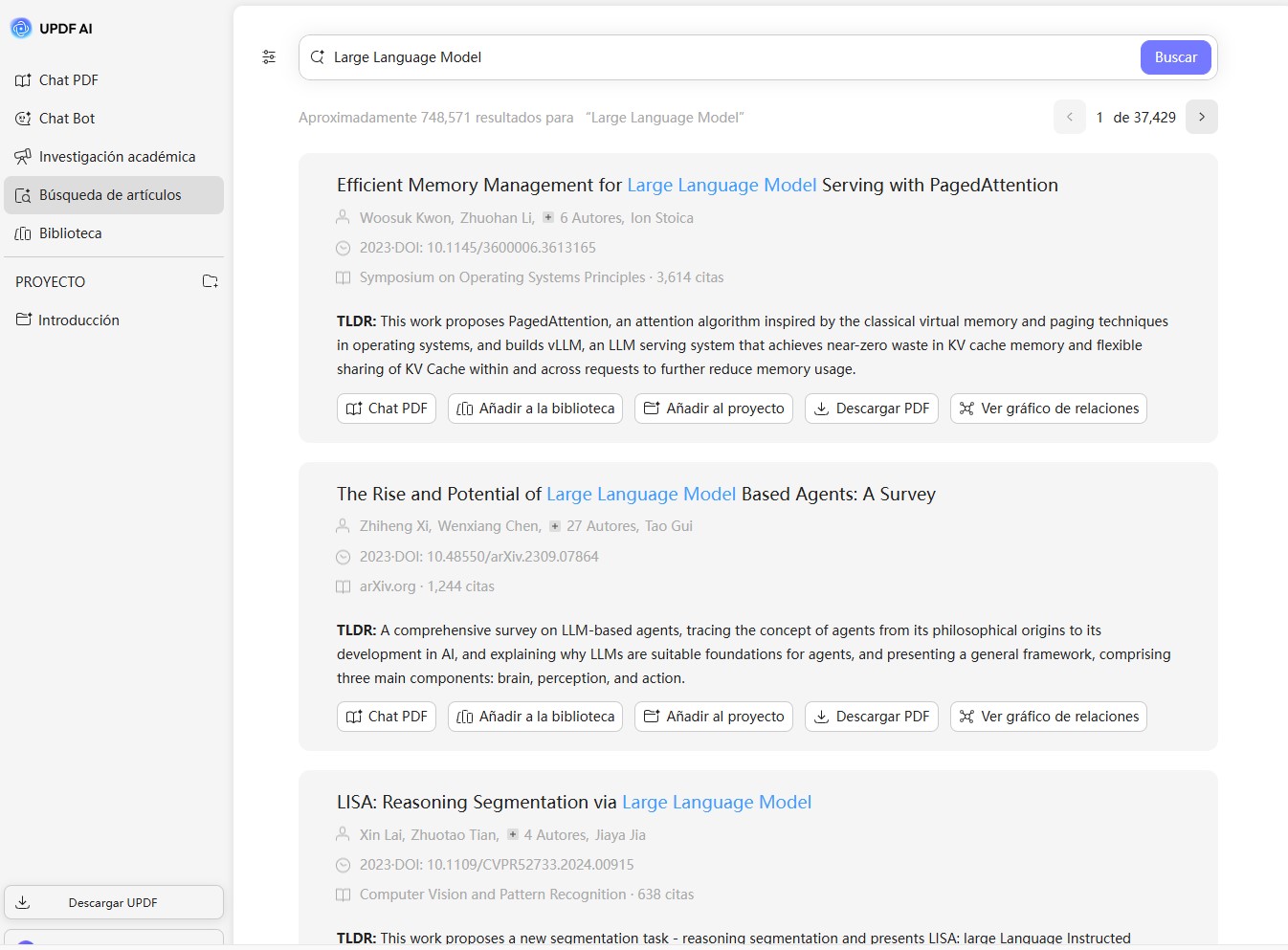Image resolution: width=1288 pixels, height=950 pixels.
Task: Open the search filter settings icon
Action: (x=269, y=57)
